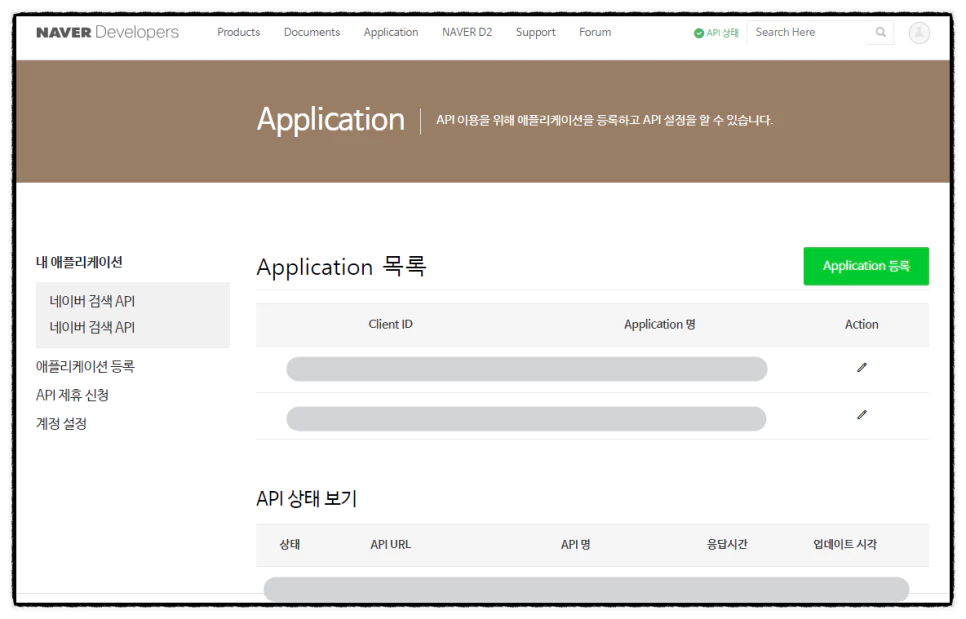The height and width of the screenshot is (619, 966).
Task: Click the 업데이트 시각 column header
Action: pyautogui.click(x=845, y=544)
